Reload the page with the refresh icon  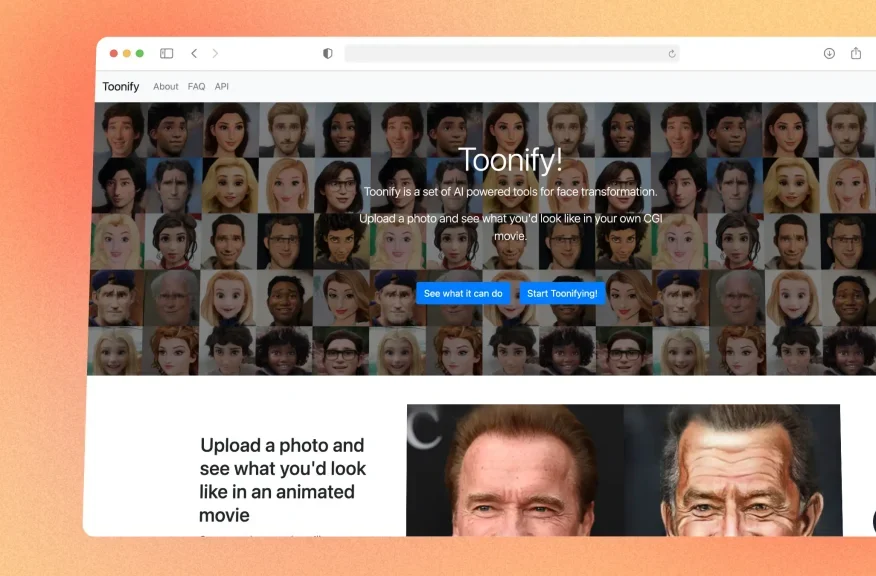point(671,54)
